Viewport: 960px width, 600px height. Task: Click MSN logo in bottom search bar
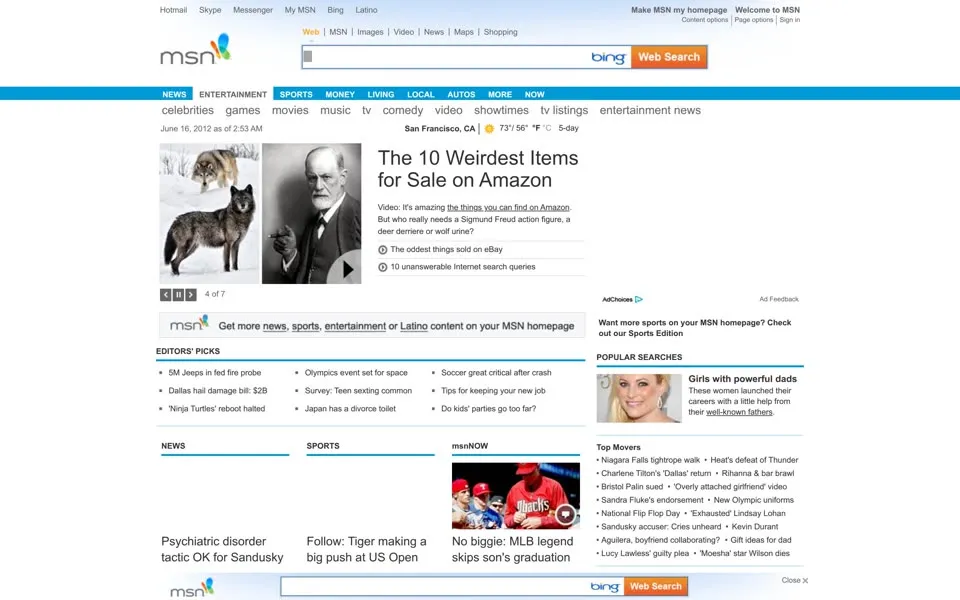192,588
